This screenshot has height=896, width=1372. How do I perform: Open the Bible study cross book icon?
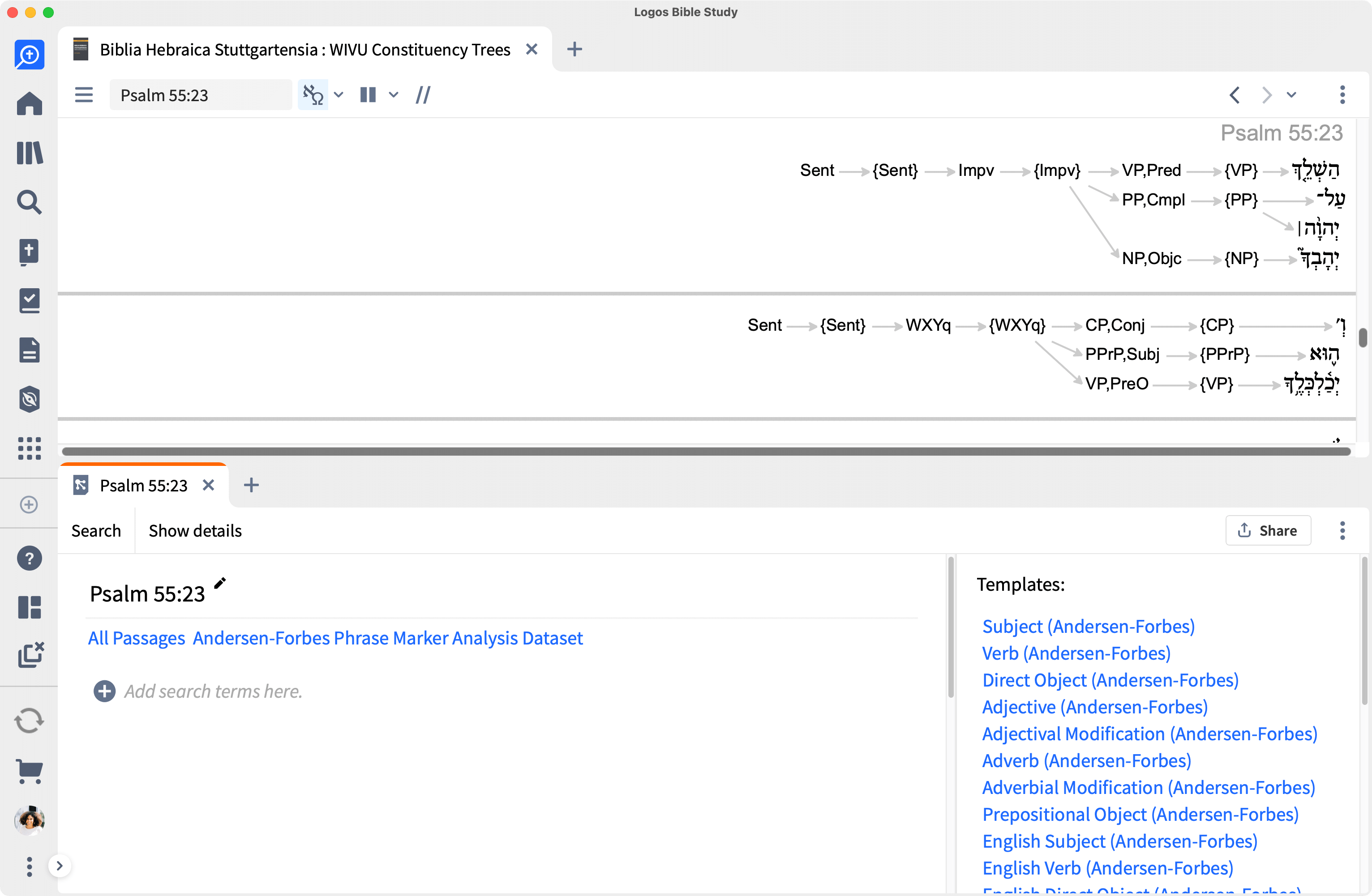[30, 252]
